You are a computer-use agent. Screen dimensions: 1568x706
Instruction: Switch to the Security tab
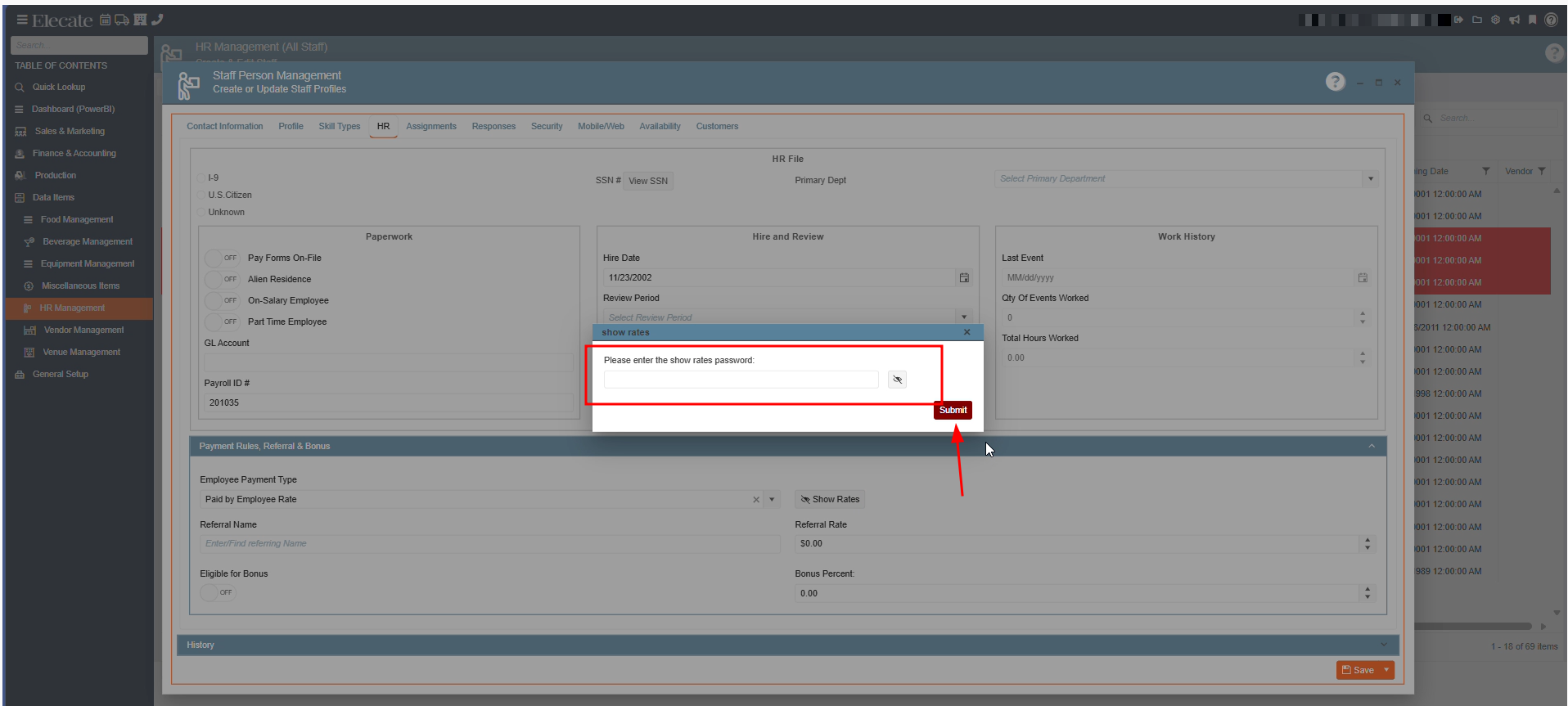coord(546,126)
